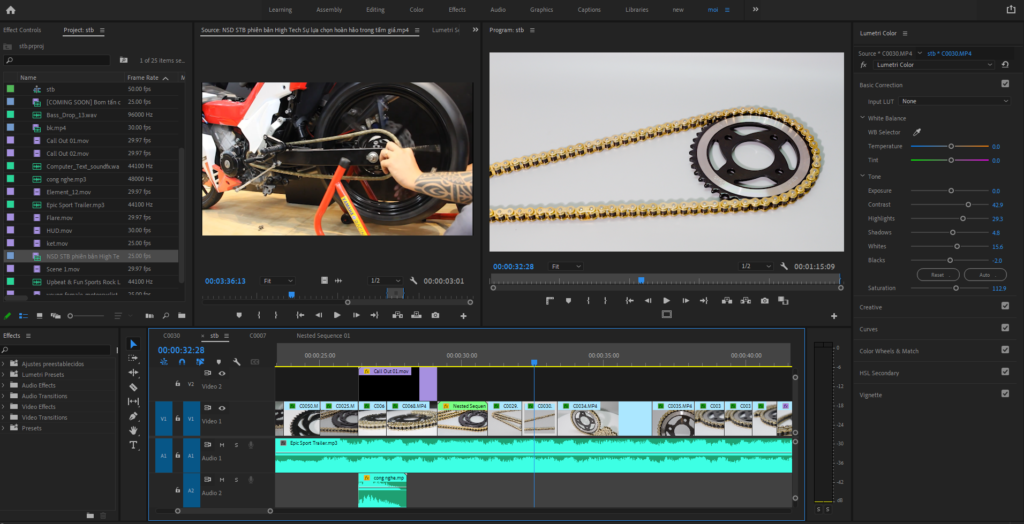Open Comparison View in Program monitor
The width and height of the screenshot is (1024, 524).
pos(783,301)
